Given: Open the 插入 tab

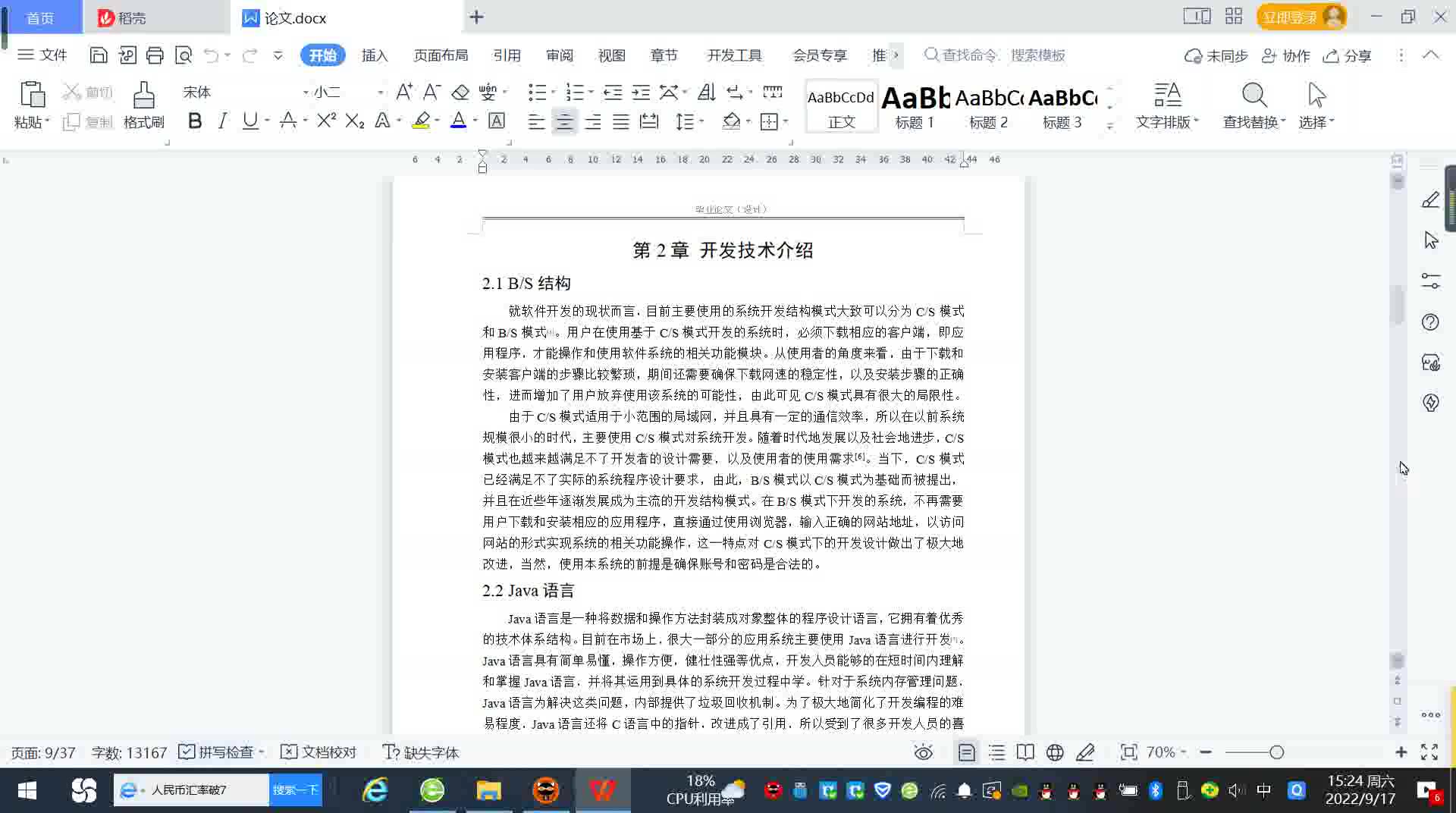Looking at the screenshot, I should pos(375,55).
